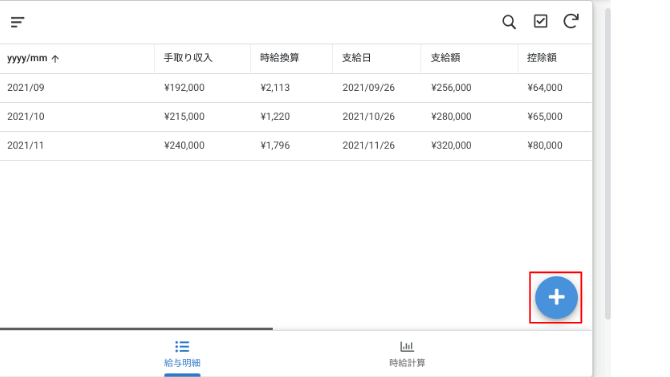Open the 2021/10 row
670x377 pixels.
click(x=296, y=117)
